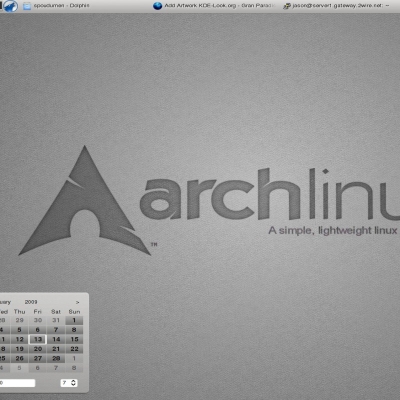Viewport: 400px width, 400px height.
Task: Select February 7 in the calendar
Action: (56, 330)
